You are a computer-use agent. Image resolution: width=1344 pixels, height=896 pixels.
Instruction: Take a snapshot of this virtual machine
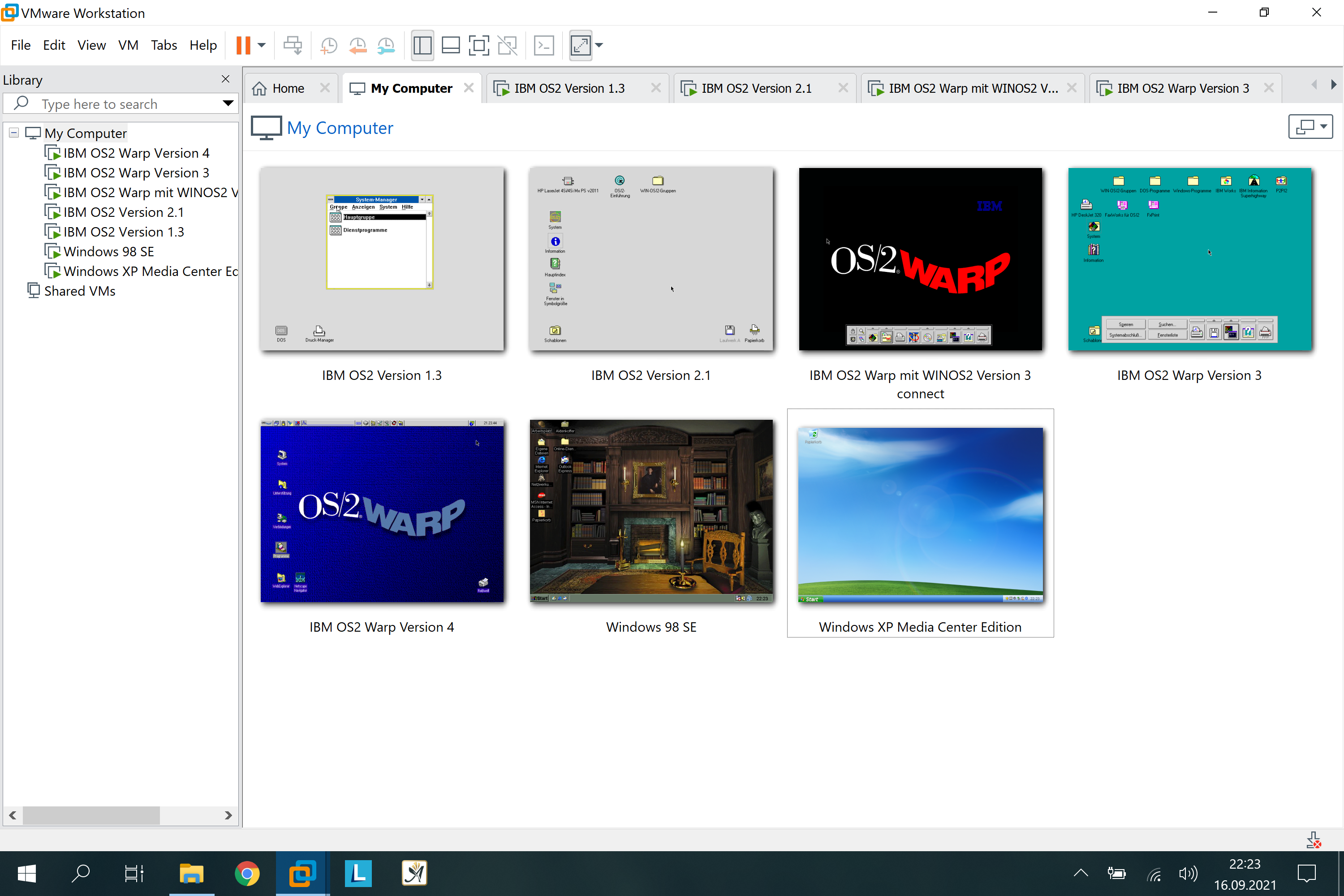click(x=328, y=45)
